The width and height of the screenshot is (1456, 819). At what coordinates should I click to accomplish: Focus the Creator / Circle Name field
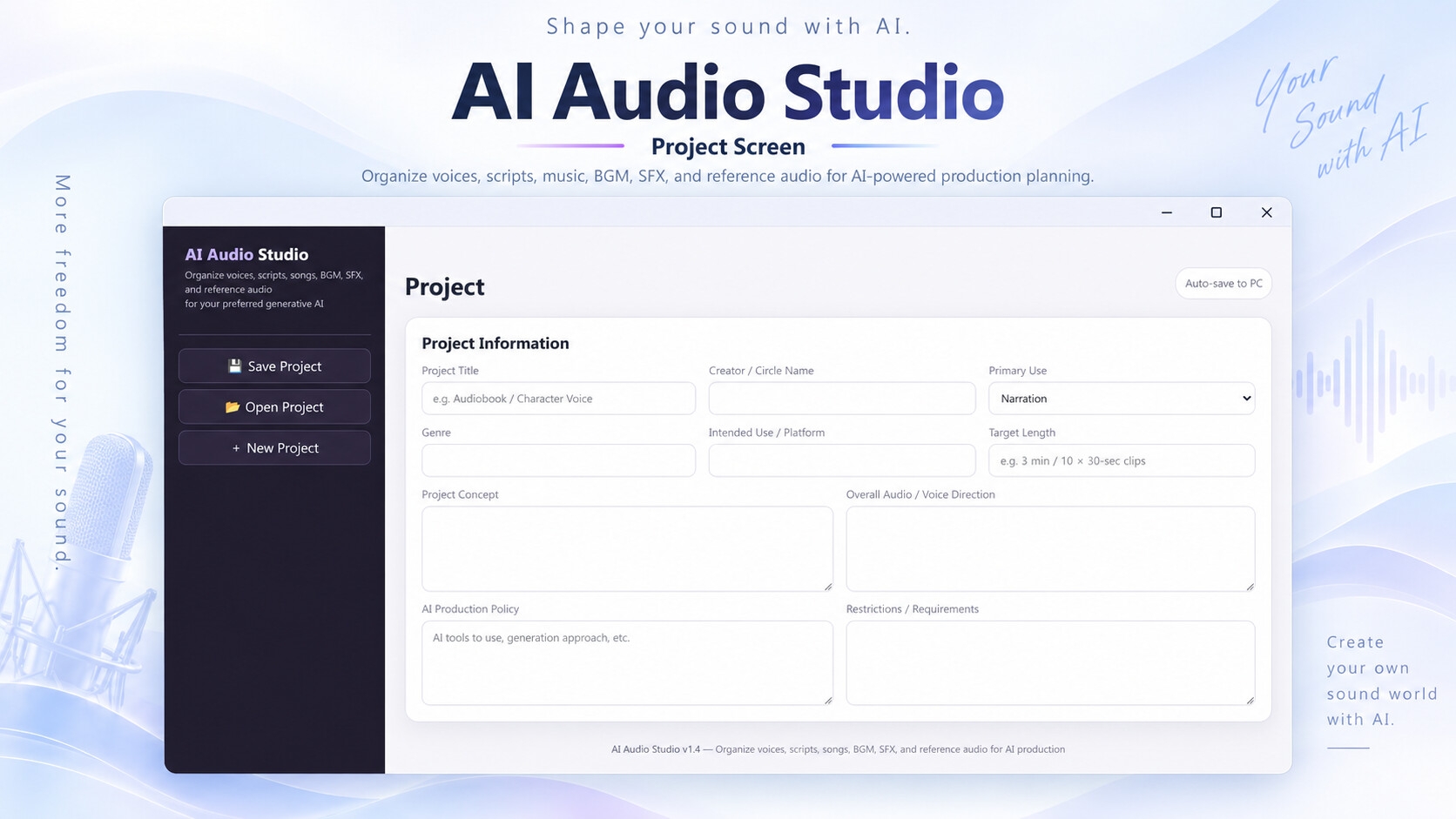(842, 399)
